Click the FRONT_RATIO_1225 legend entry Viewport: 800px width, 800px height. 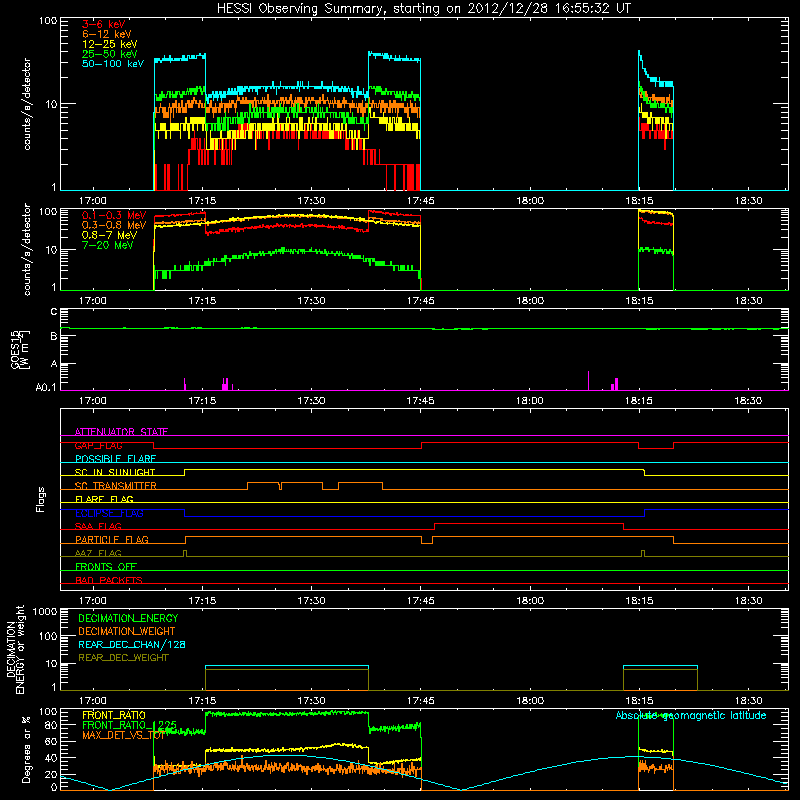pyautogui.click(x=129, y=725)
